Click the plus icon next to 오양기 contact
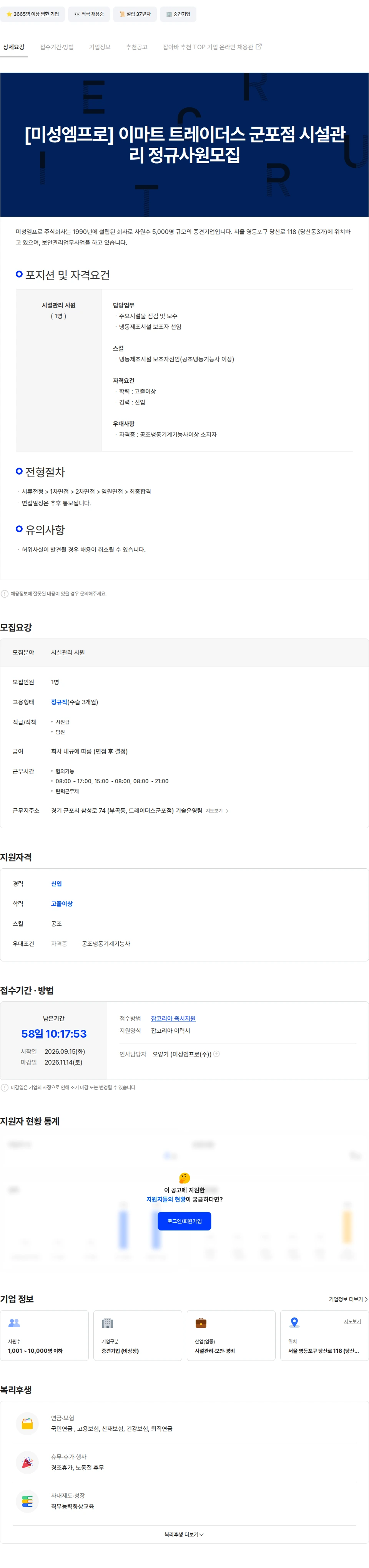Screen dimensions: 369x1568 pyautogui.click(x=216, y=1054)
